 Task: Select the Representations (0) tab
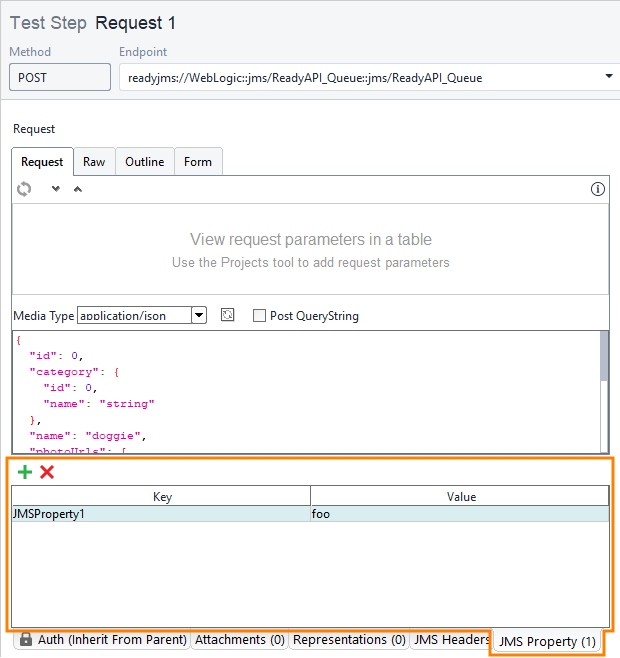point(349,640)
